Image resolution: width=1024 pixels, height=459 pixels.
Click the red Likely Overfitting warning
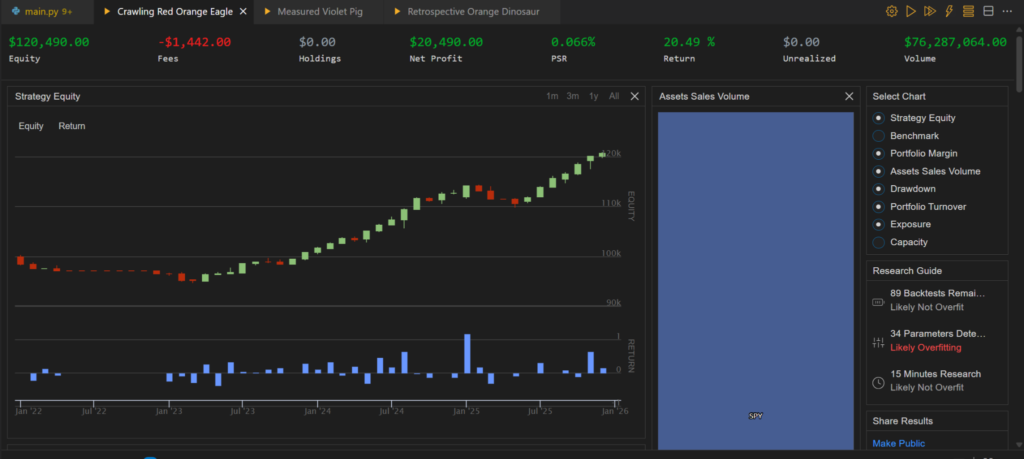pos(925,347)
